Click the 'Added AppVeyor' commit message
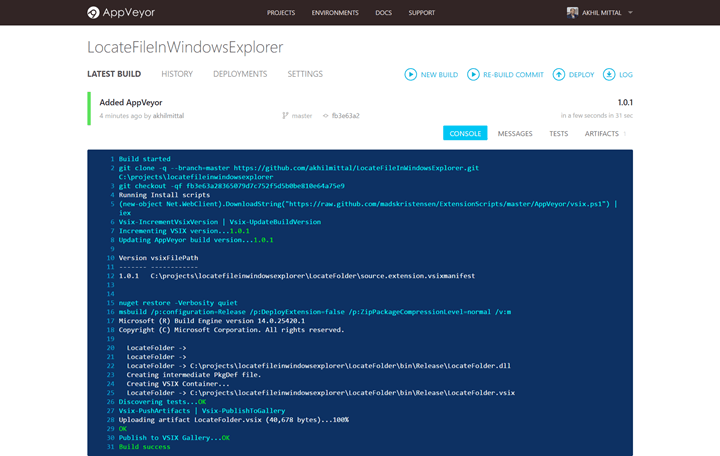The image size is (720, 456). 131,102
